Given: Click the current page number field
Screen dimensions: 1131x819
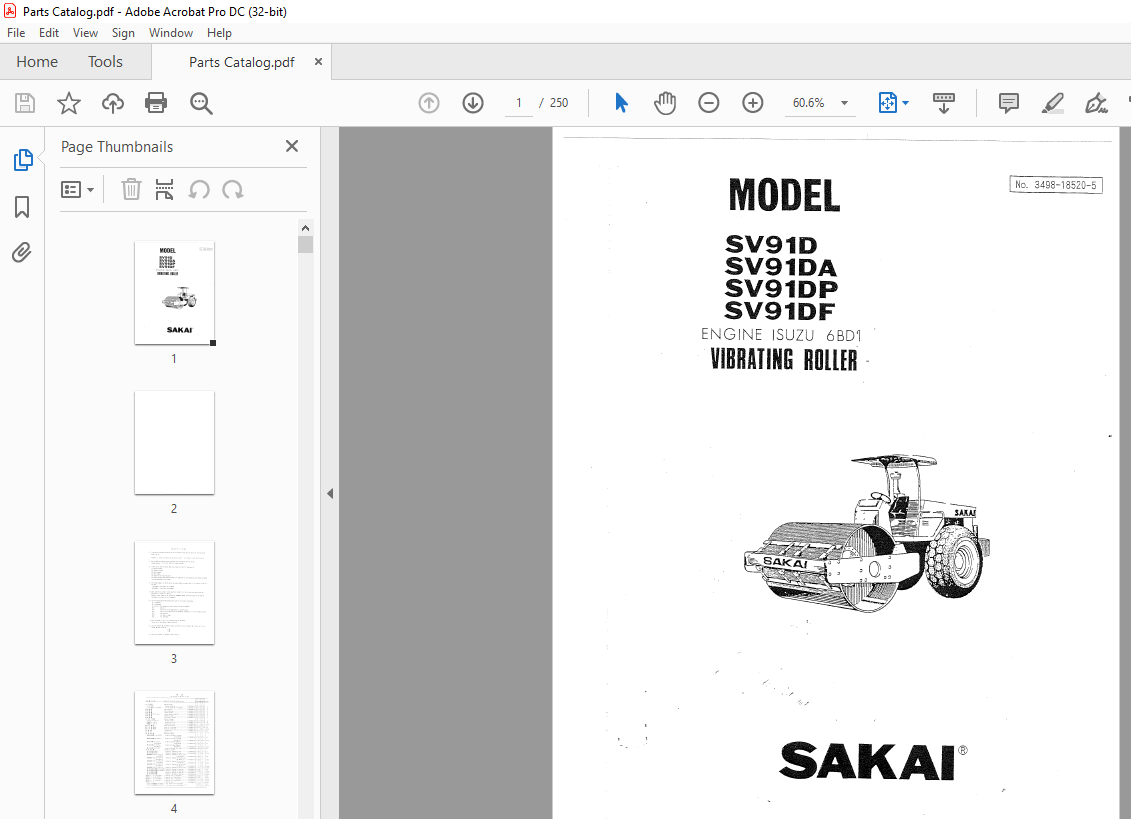Looking at the screenshot, I should (519, 103).
